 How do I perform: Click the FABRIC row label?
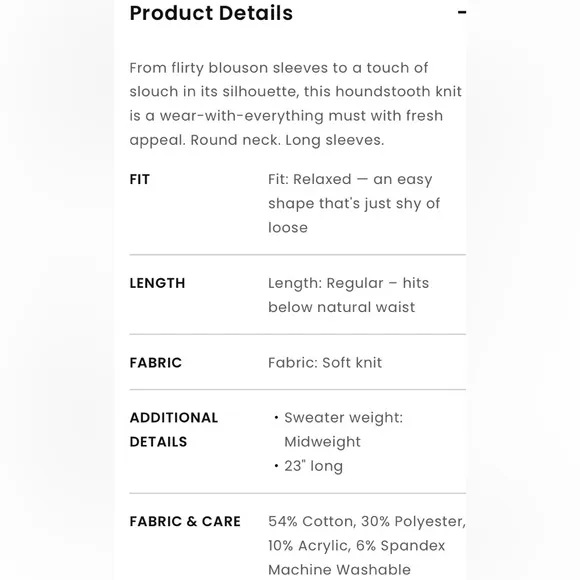point(156,363)
